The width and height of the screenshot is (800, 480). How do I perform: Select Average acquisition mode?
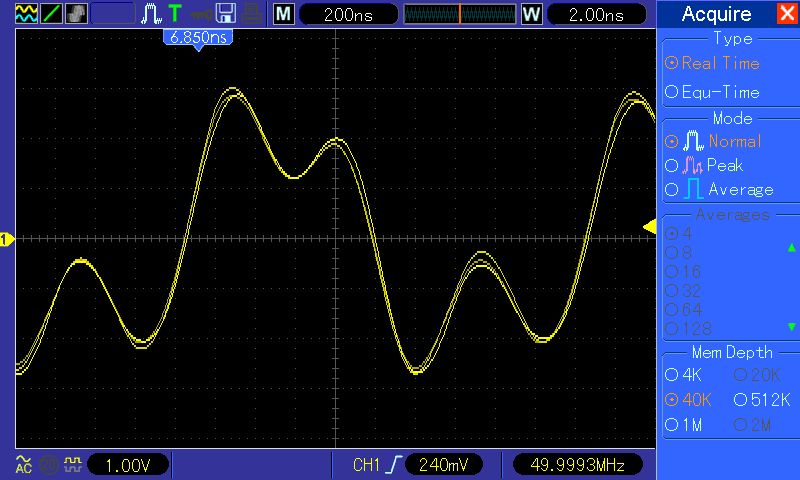point(719,189)
